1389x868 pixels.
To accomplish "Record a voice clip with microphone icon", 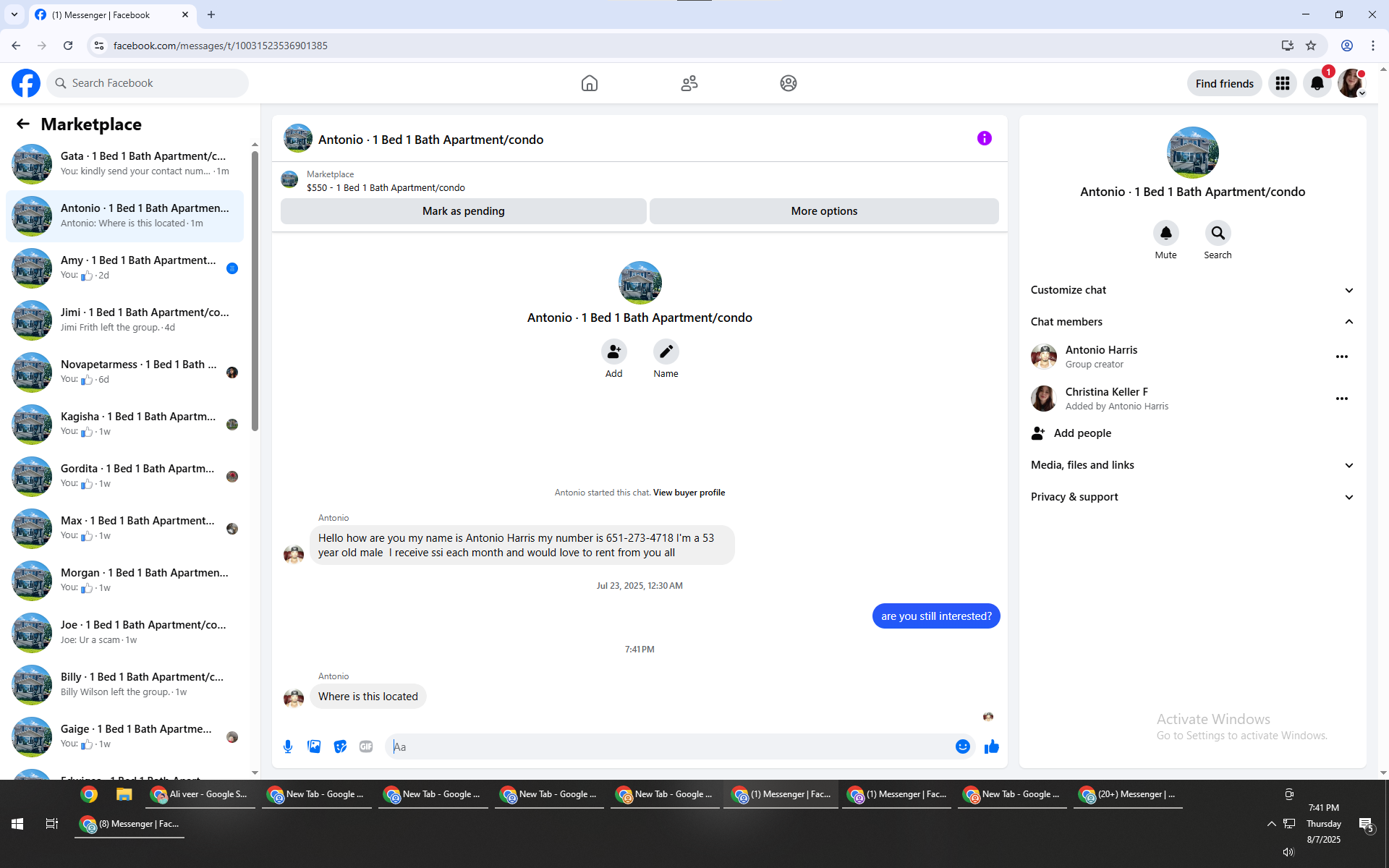I will (x=288, y=746).
